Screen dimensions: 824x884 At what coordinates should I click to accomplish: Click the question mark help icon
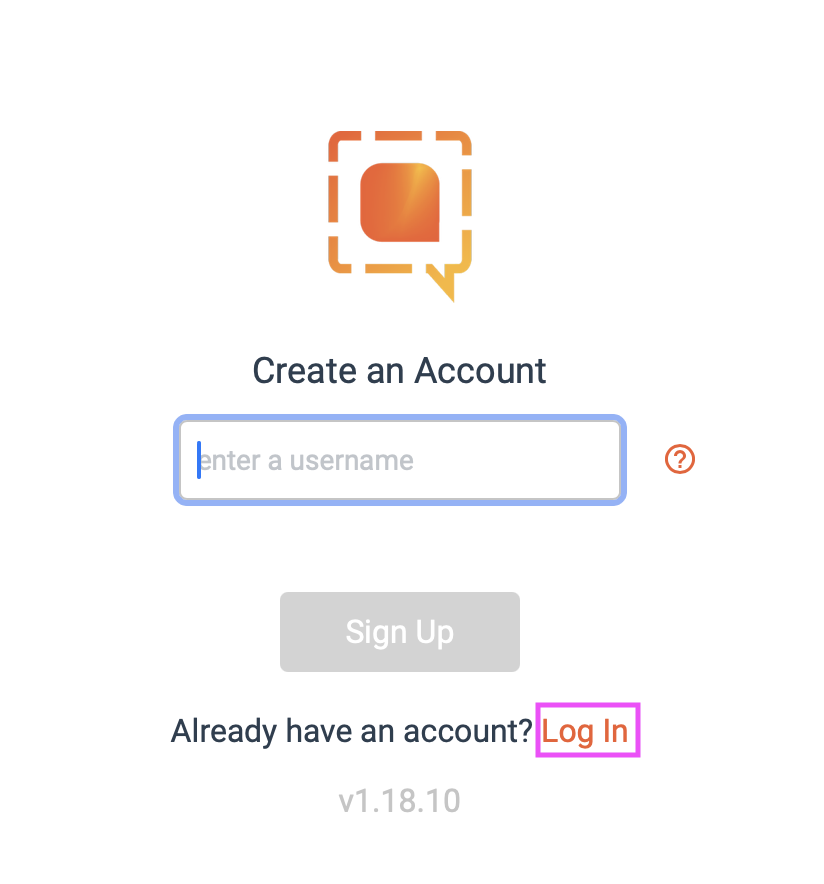pyautogui.click(x=680, y=460)
